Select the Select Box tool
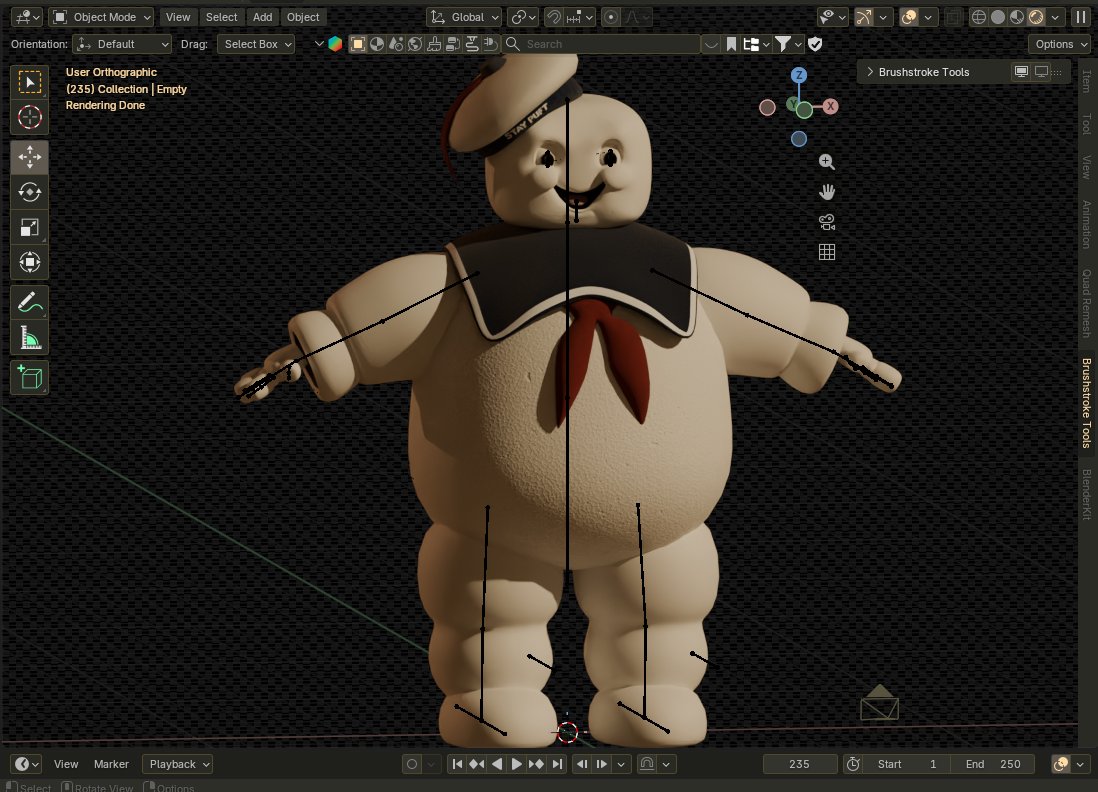 point(29,83)
